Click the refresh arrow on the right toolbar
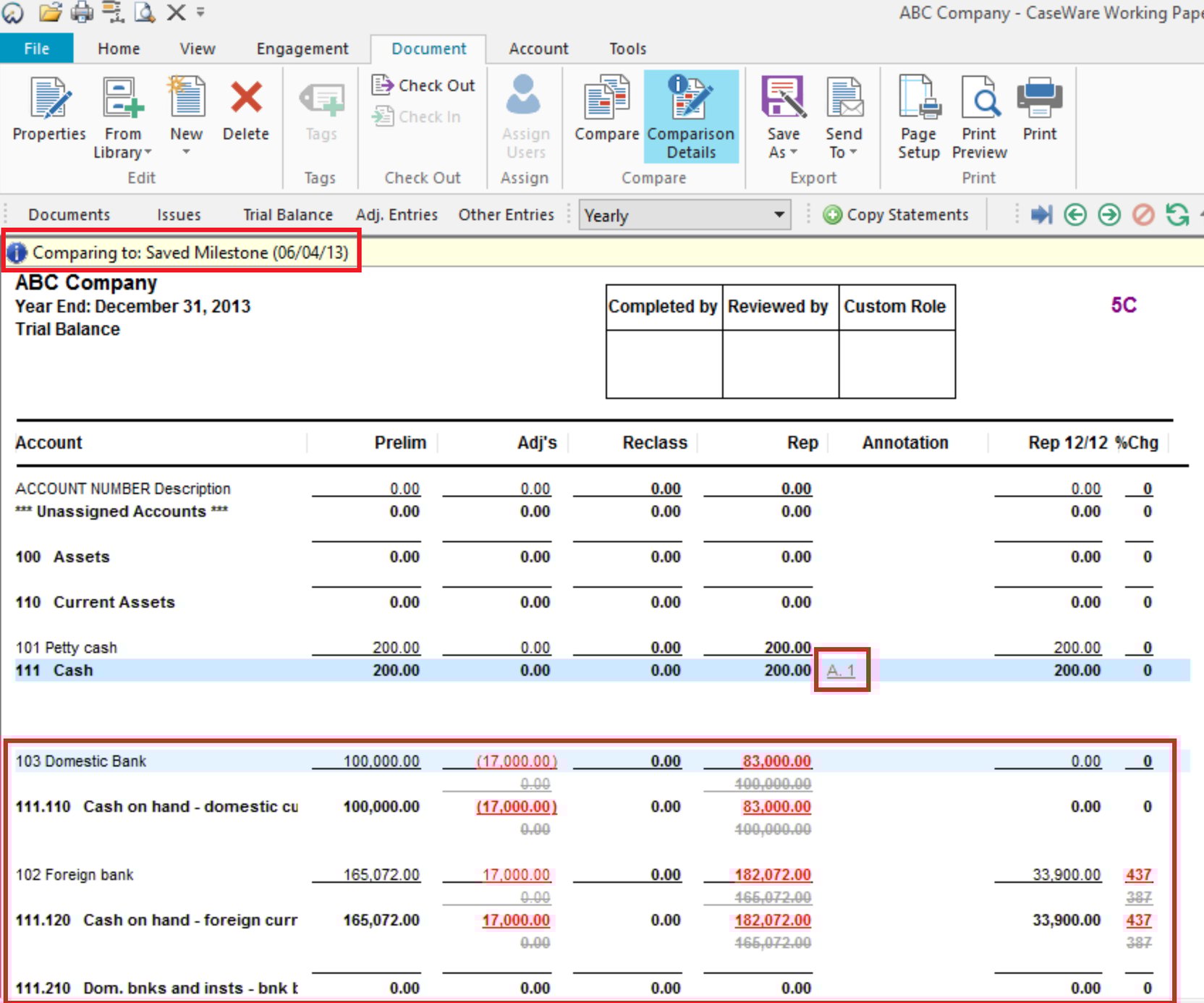This screenshot has height=1003, width=1204. tap(1177, 214)
